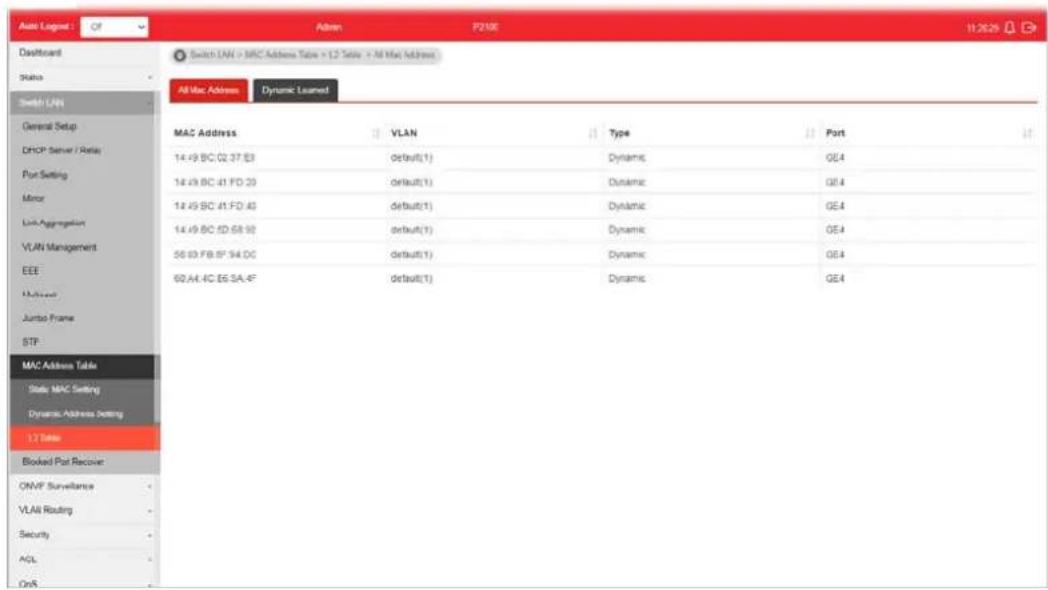Switch to the All Mac Address tab
Viewport: 1048px width, 590px height.
click(x=209, y=90)
